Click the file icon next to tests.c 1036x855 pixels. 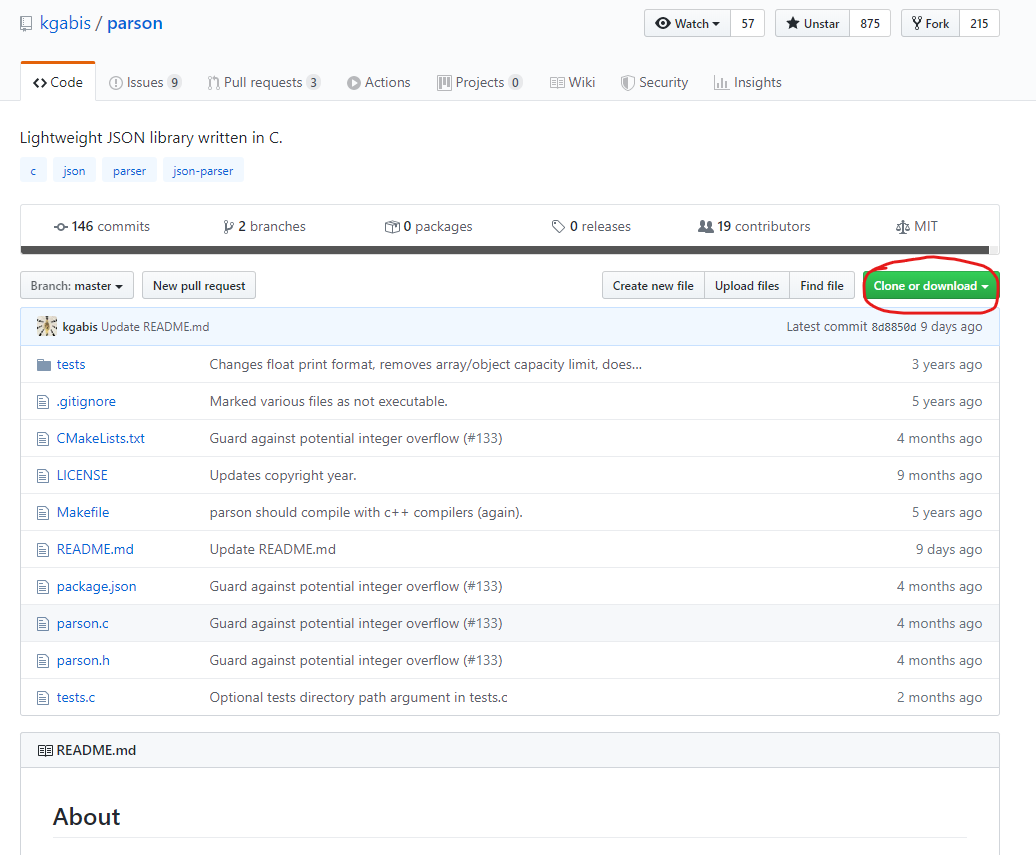(43, 698)
